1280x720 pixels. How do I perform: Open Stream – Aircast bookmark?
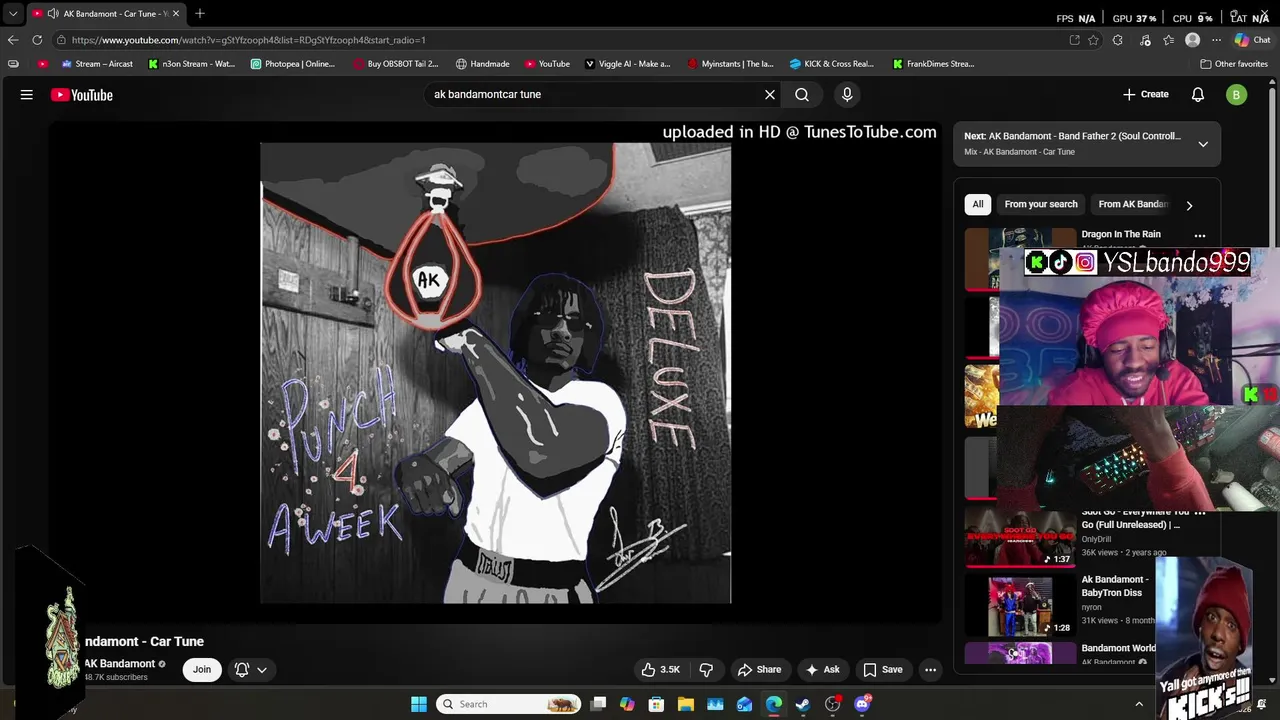pos(97,64)
